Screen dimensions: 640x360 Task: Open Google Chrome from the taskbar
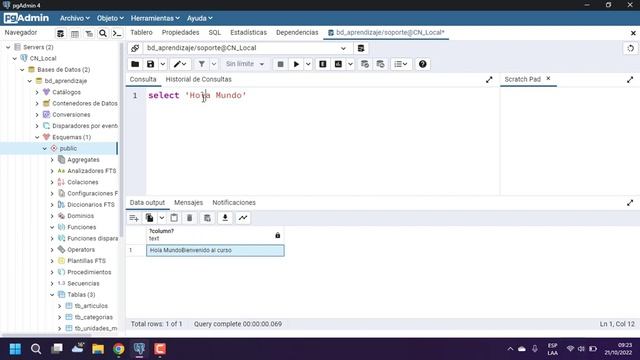119,349
